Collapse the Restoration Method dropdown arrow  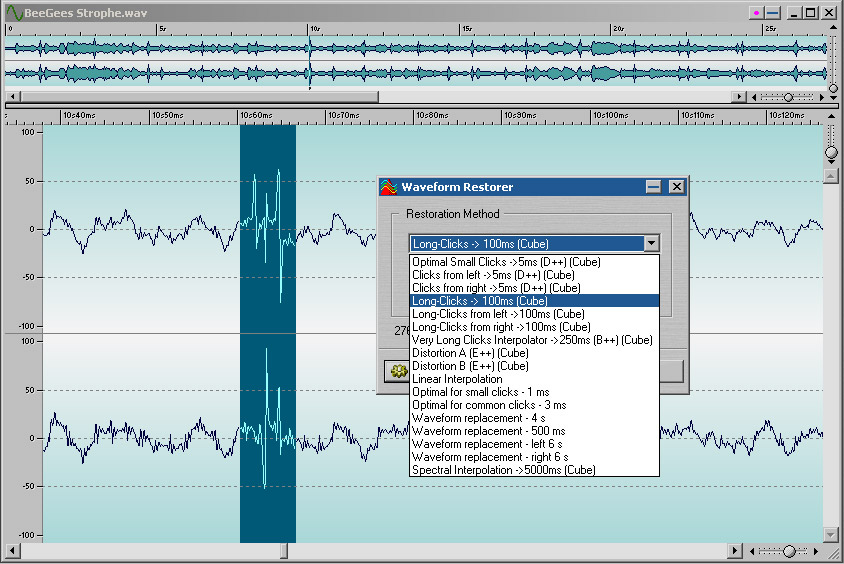(x=651, y=243)
